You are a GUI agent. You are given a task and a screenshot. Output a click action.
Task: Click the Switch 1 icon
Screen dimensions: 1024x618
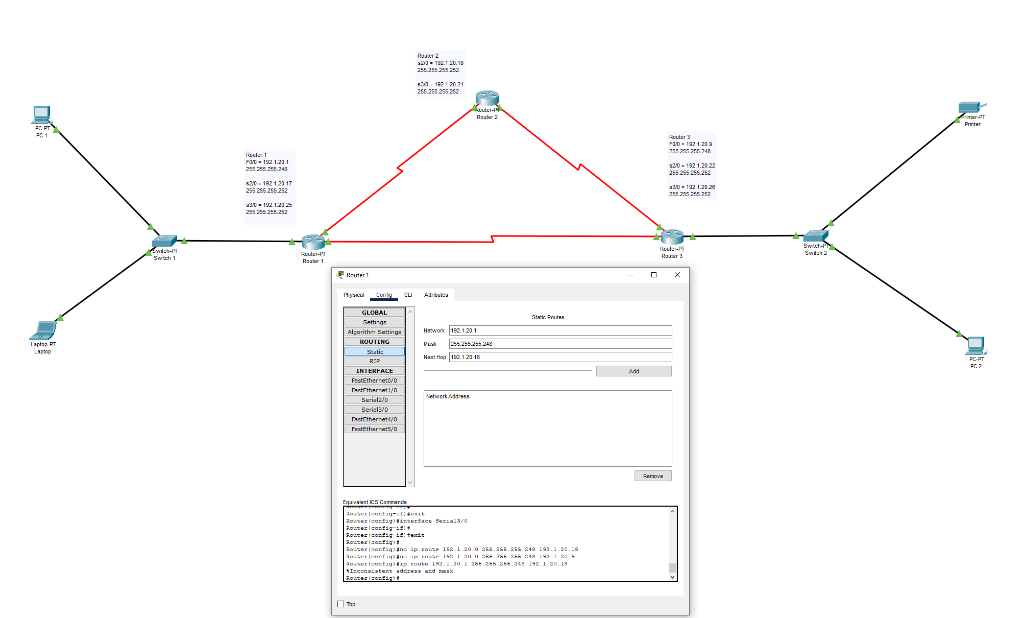166,240
